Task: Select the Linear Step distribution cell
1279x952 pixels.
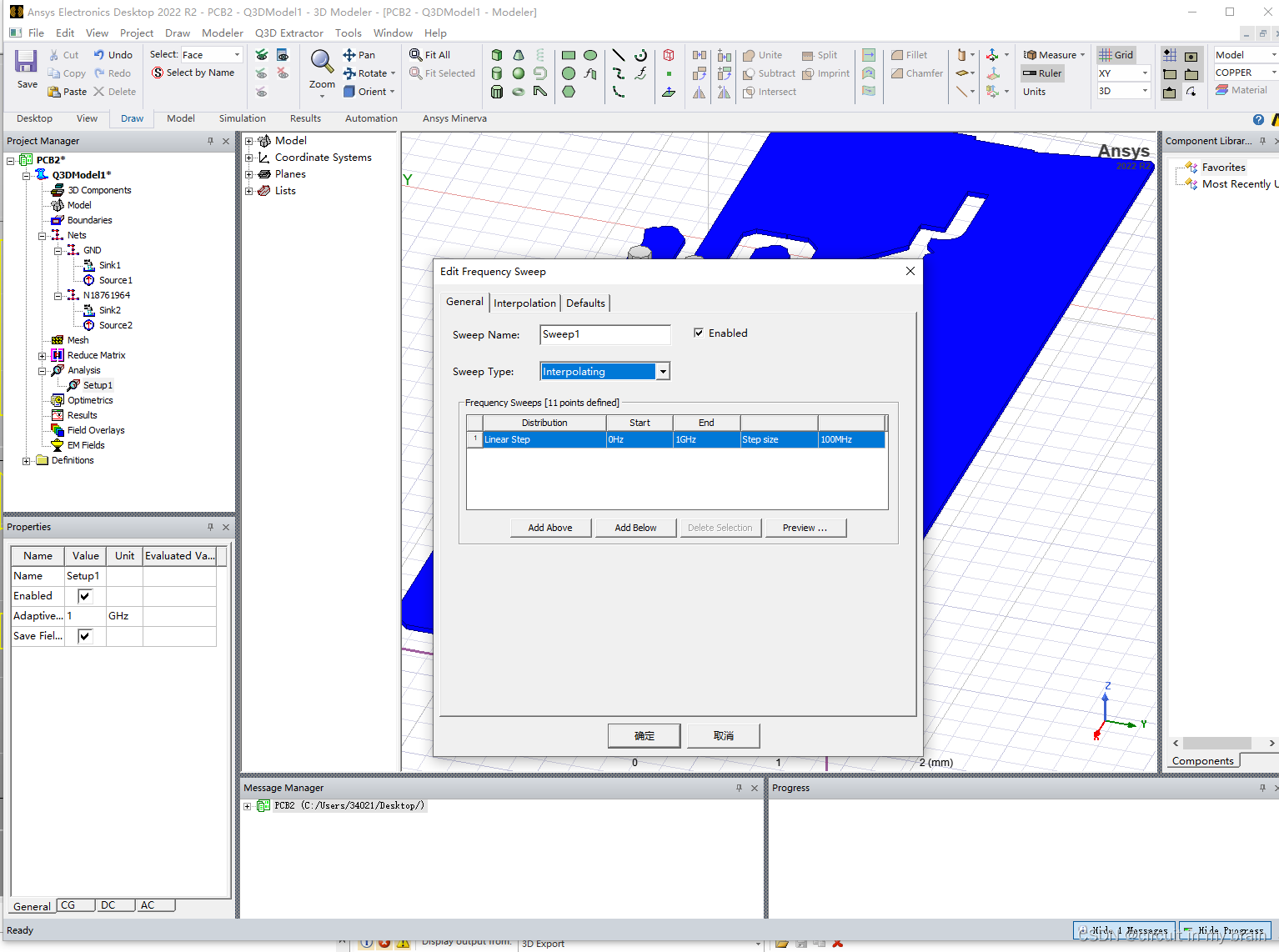Action: (544, 439)
